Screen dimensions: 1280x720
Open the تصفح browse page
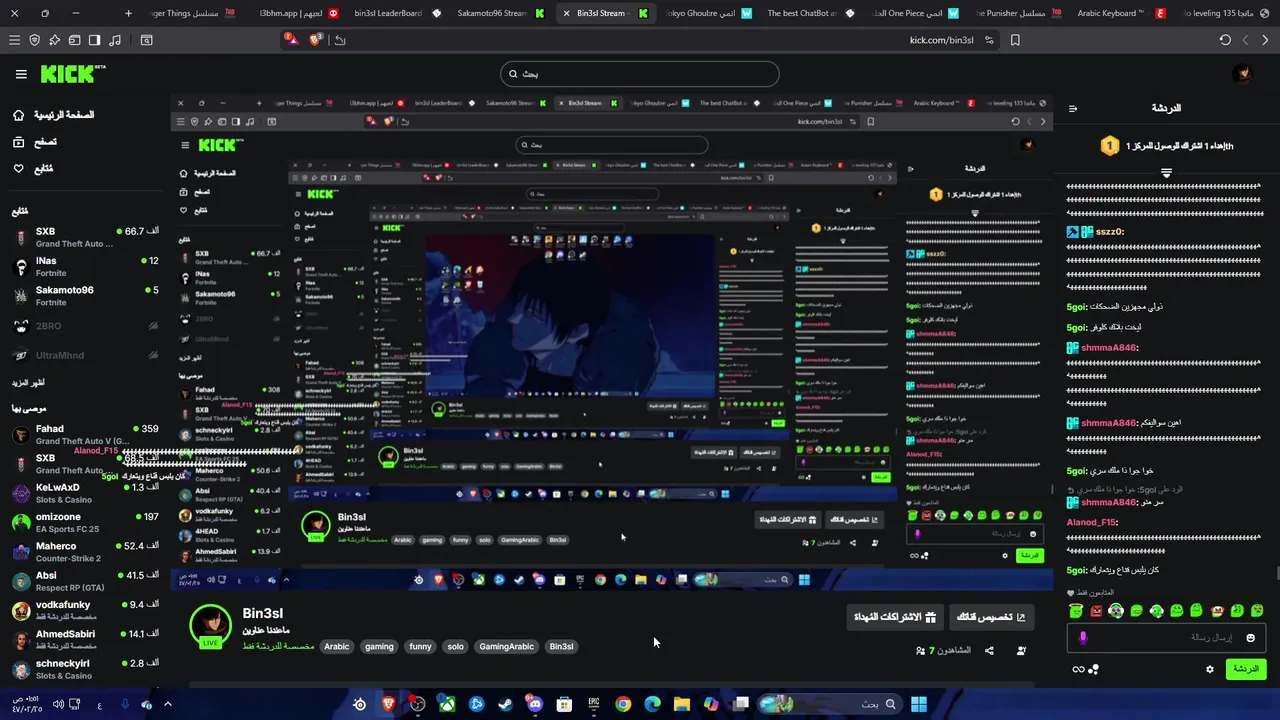[35, 142]
